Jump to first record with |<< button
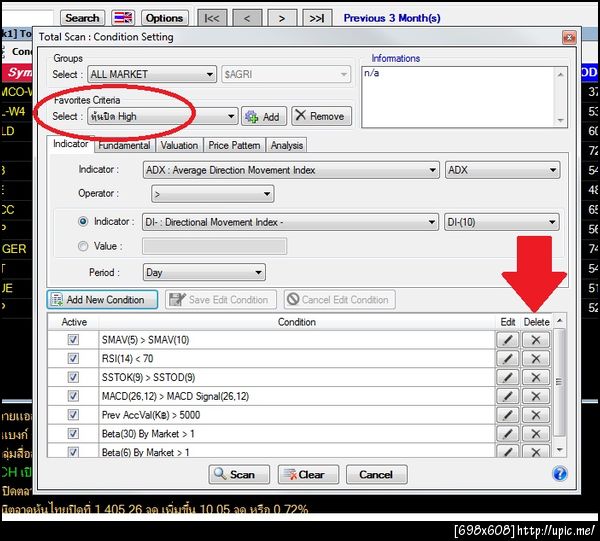The height and width of the screenshot is (541, 600). 212,18
